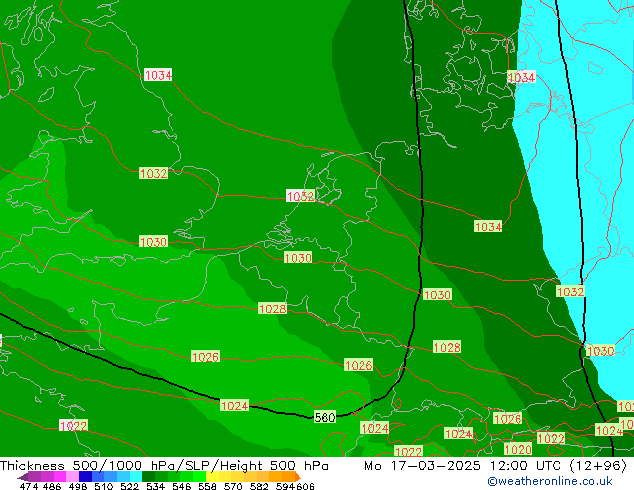Click the legend value 510
The width and height of the screenshot is (634, 490).
pos(104,486)
